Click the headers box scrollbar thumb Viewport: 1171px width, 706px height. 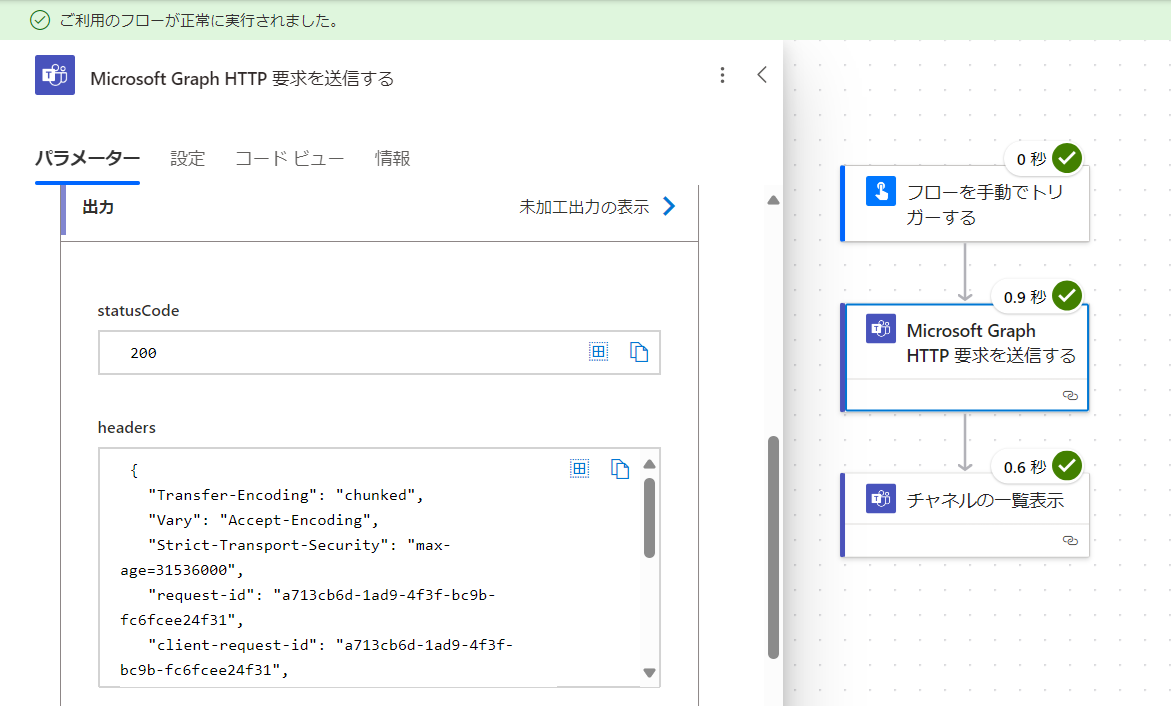[x=650, y=518]
